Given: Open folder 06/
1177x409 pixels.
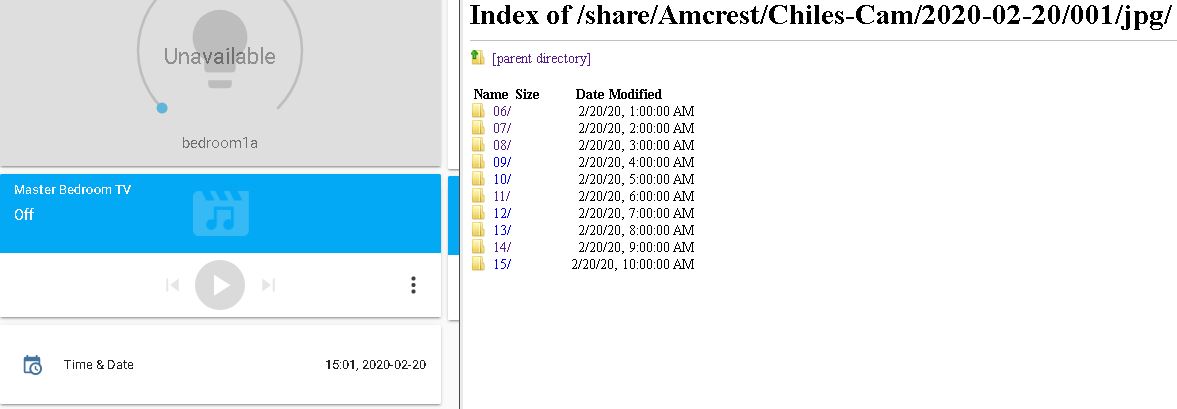Looking at the screenshot, I should [x=502, y=111].
